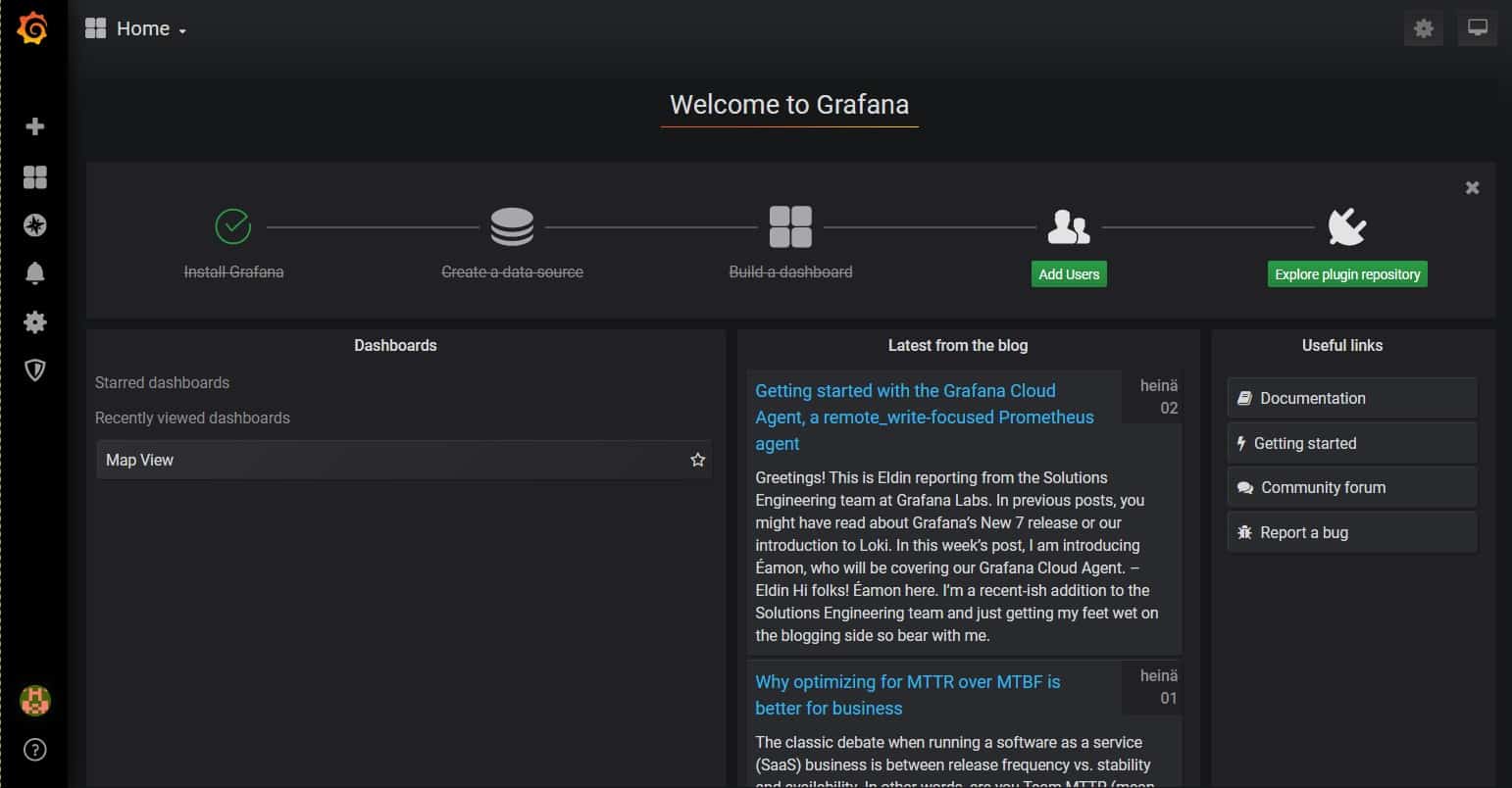Click the Latest from the blog title

(x=958, y=345)
